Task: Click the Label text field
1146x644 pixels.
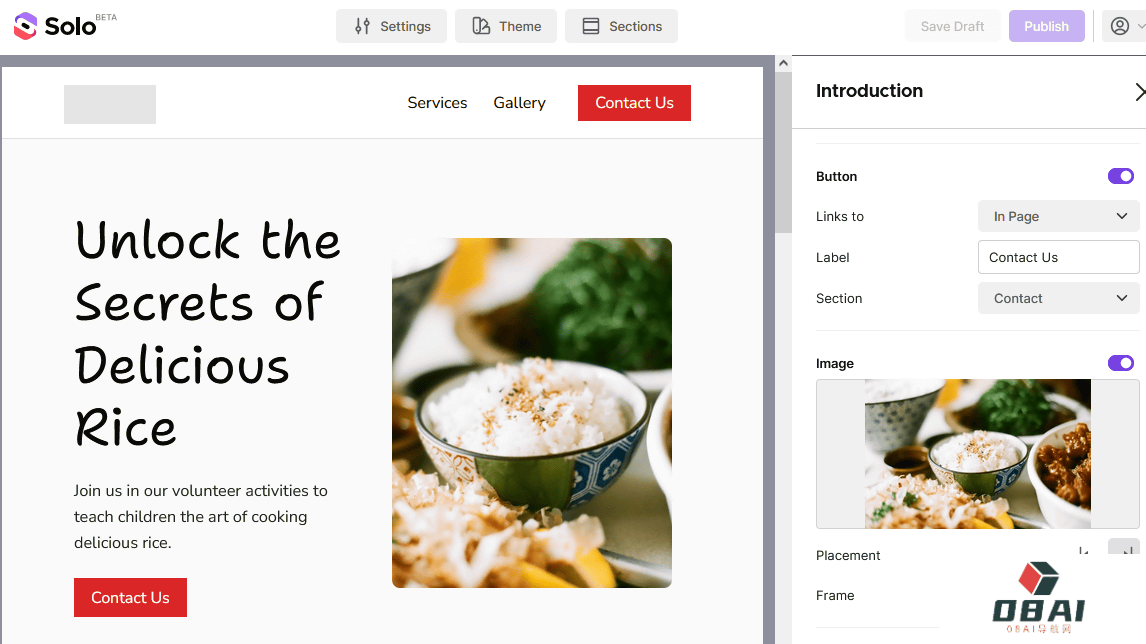Action: pyautogui.click(x=1058, y=257)
